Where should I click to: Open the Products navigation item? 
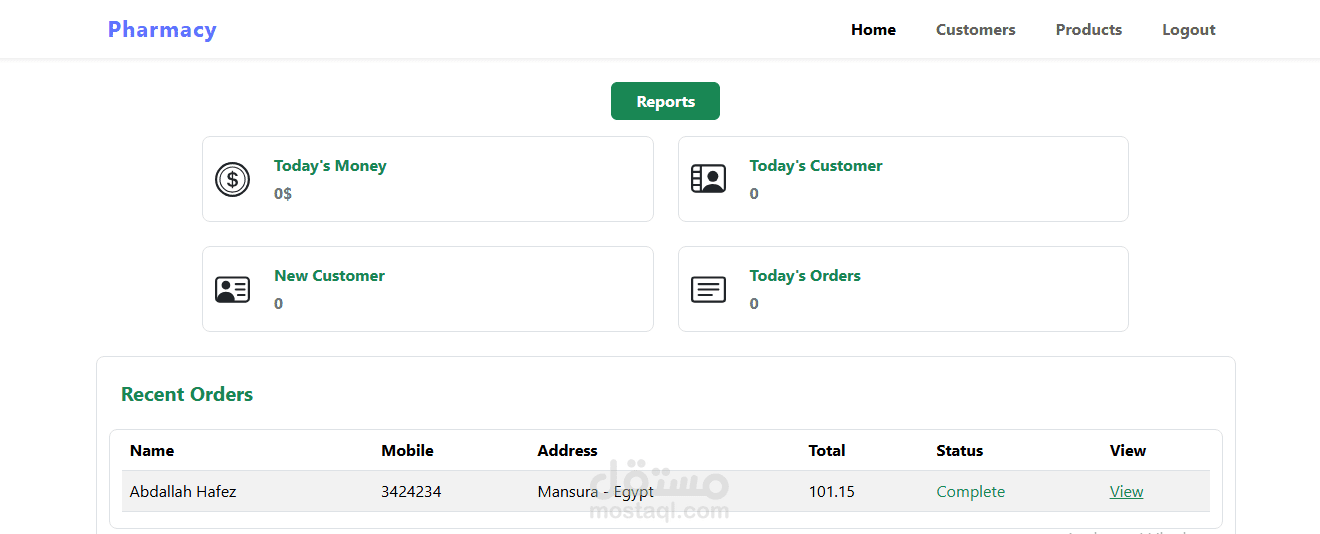[x=1088, y=30]
